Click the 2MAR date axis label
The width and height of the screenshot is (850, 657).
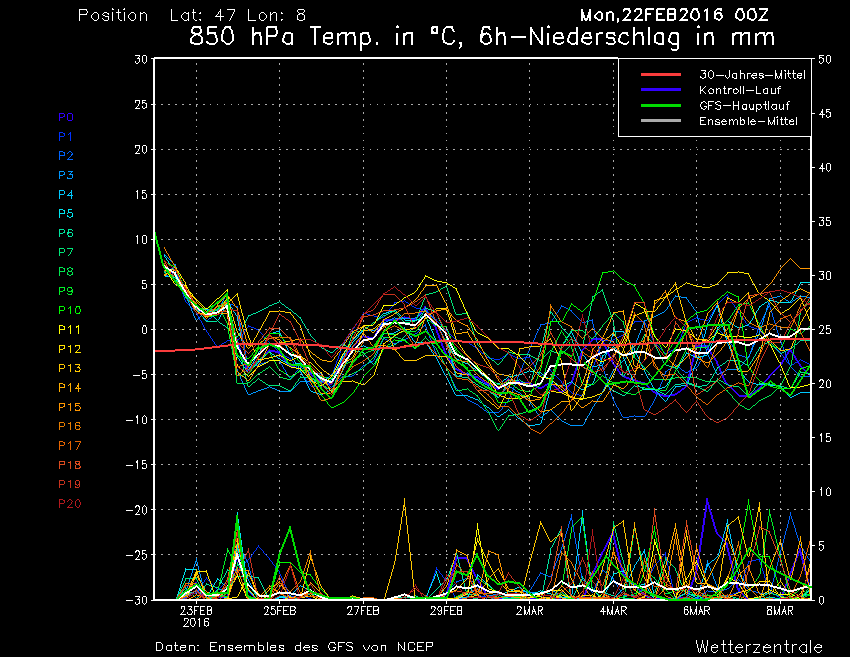coord(530,610)
